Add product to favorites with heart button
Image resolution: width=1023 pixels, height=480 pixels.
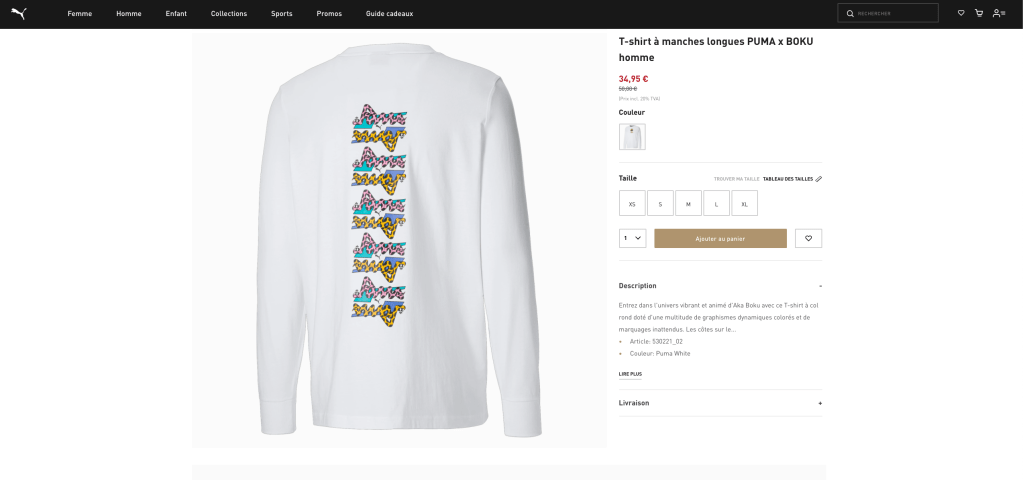click(808, 238)
